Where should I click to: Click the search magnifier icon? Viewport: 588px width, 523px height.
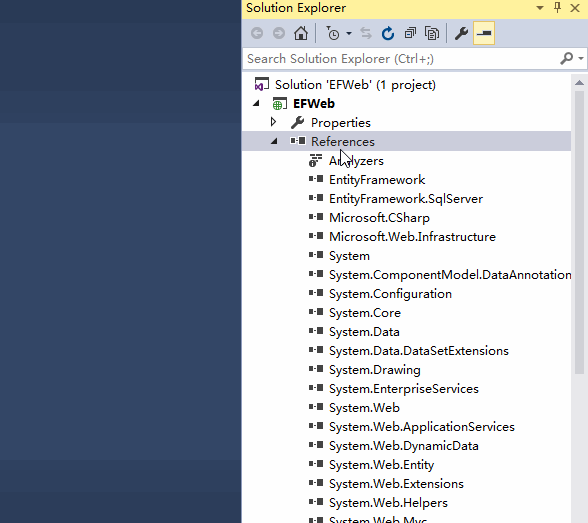coord(566,58)
